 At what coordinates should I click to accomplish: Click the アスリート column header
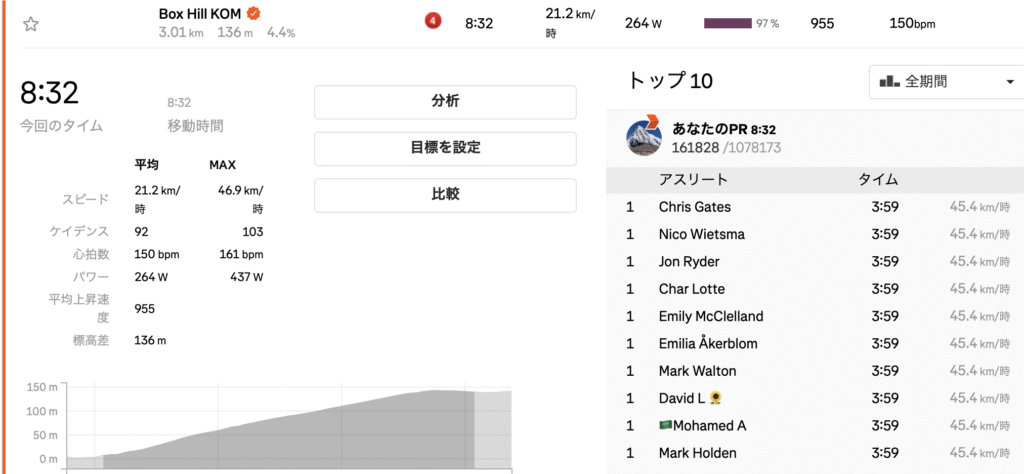693,180
